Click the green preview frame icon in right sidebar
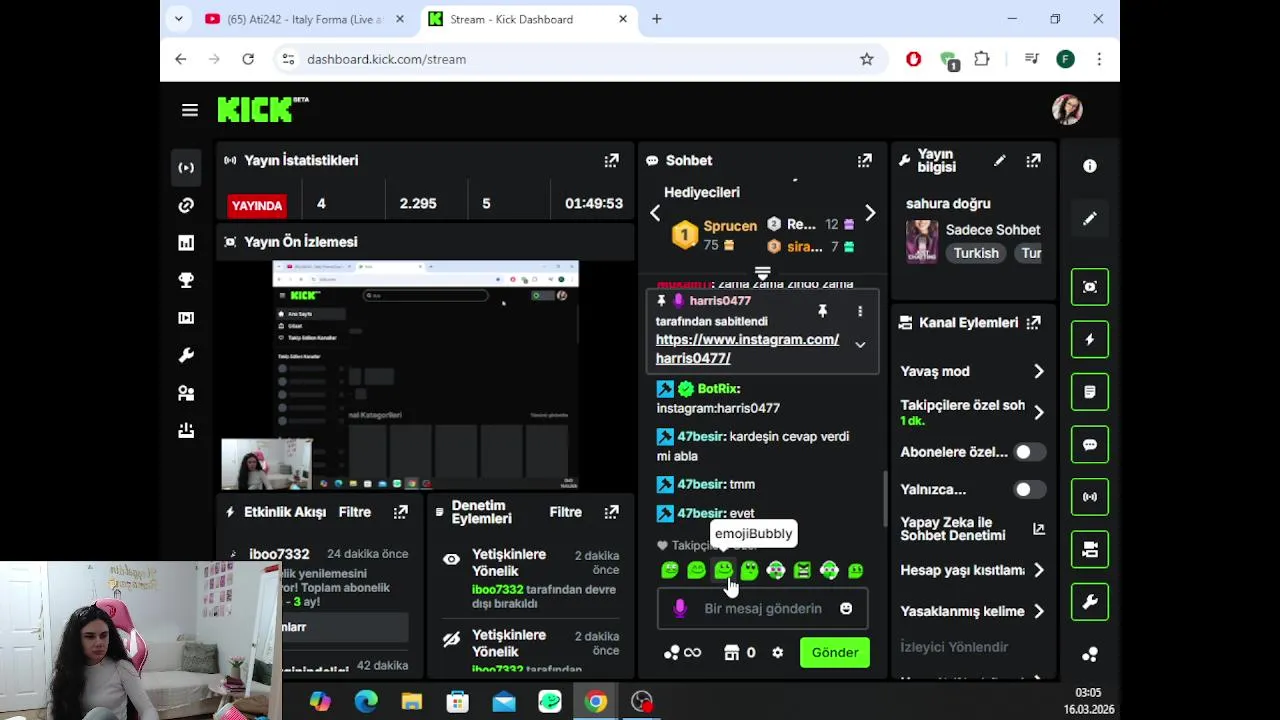This screenshot has height=720, width=1280. pos(1090,287)
